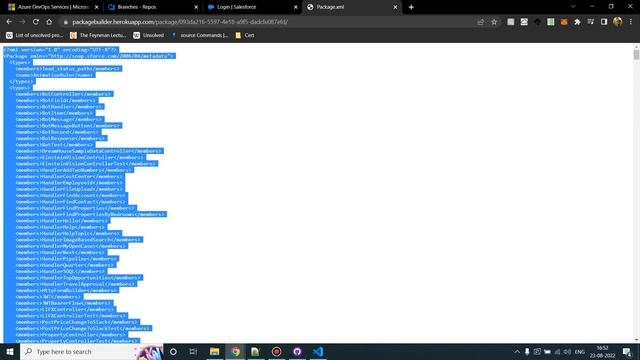Open the Extensions puzzle piece menu
The image size is (640, 360).
pos(577,22)
